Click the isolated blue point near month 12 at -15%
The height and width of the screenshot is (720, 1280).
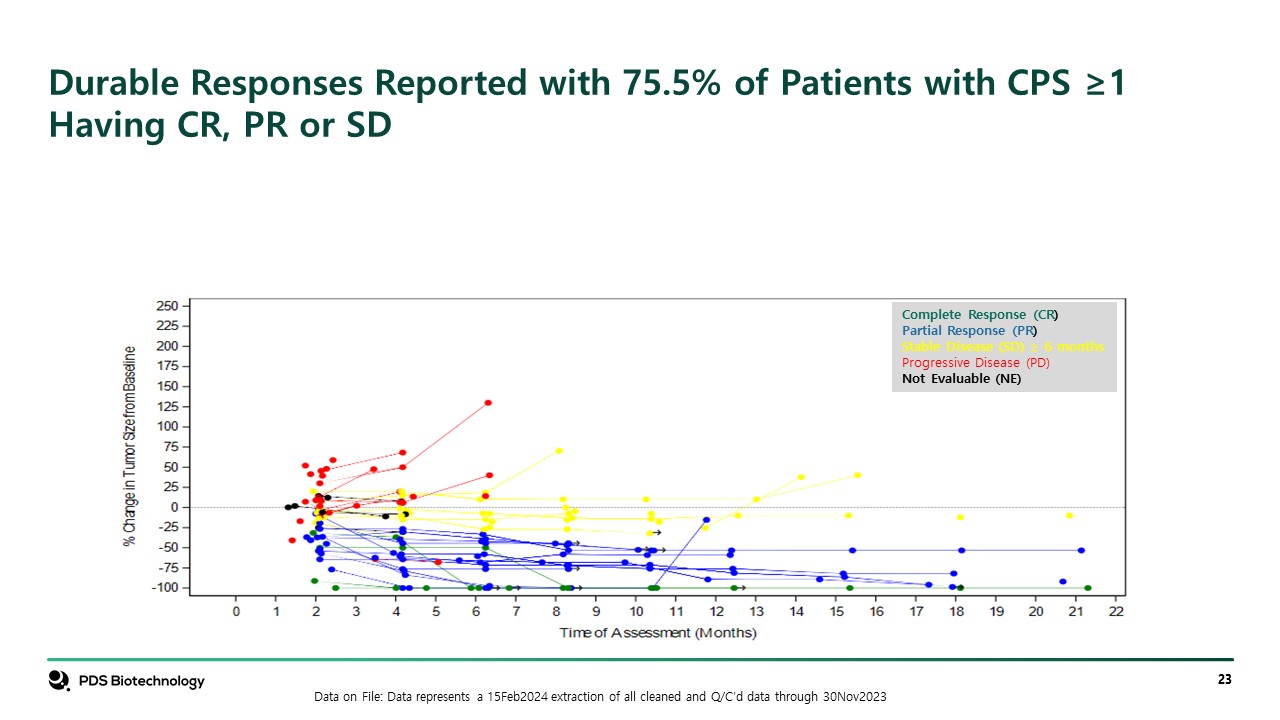click(x=706, y=520)
